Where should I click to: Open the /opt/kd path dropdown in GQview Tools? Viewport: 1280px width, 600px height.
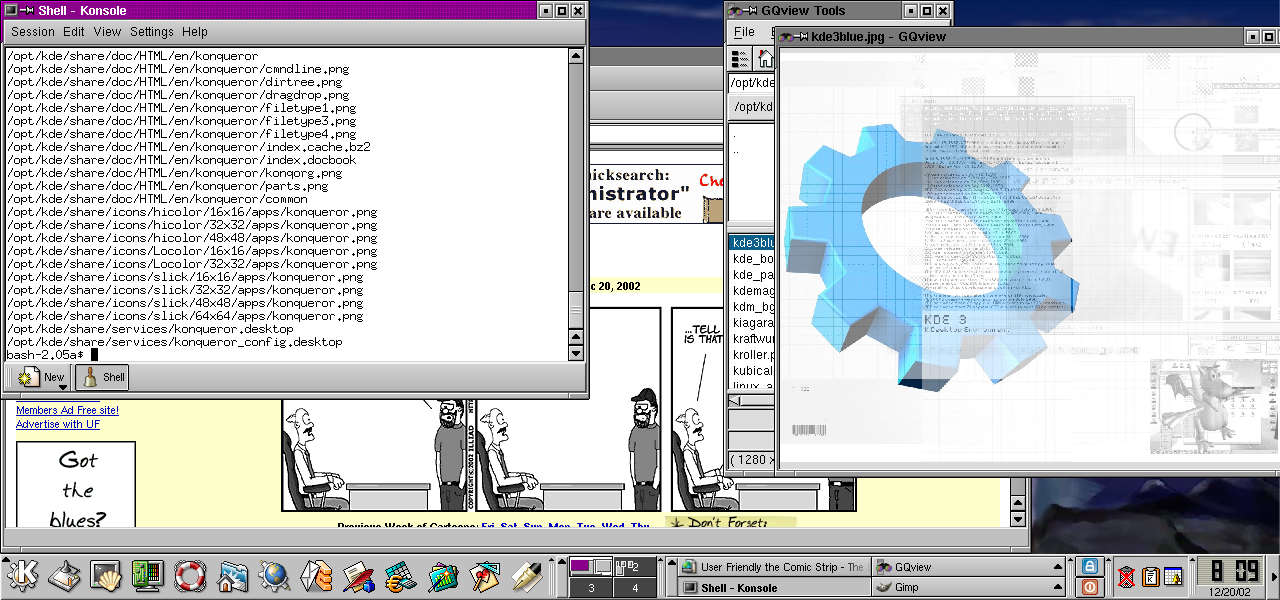click(752, 107)
